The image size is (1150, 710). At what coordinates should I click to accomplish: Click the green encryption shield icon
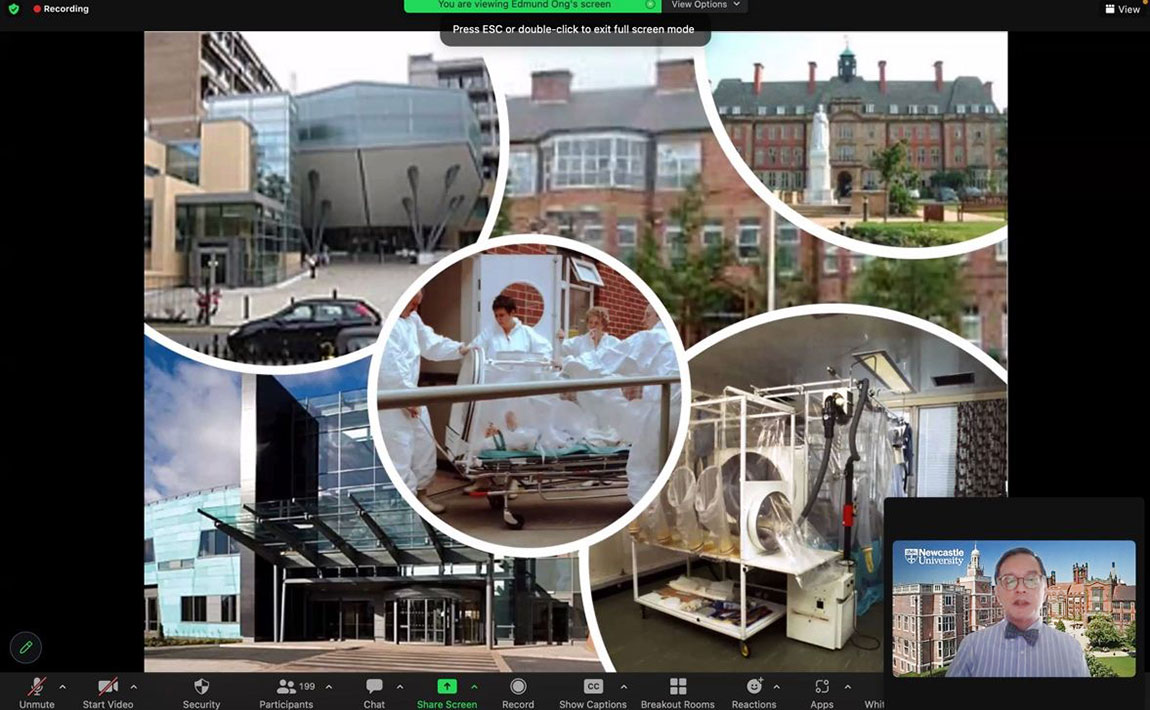click(13, 9)
